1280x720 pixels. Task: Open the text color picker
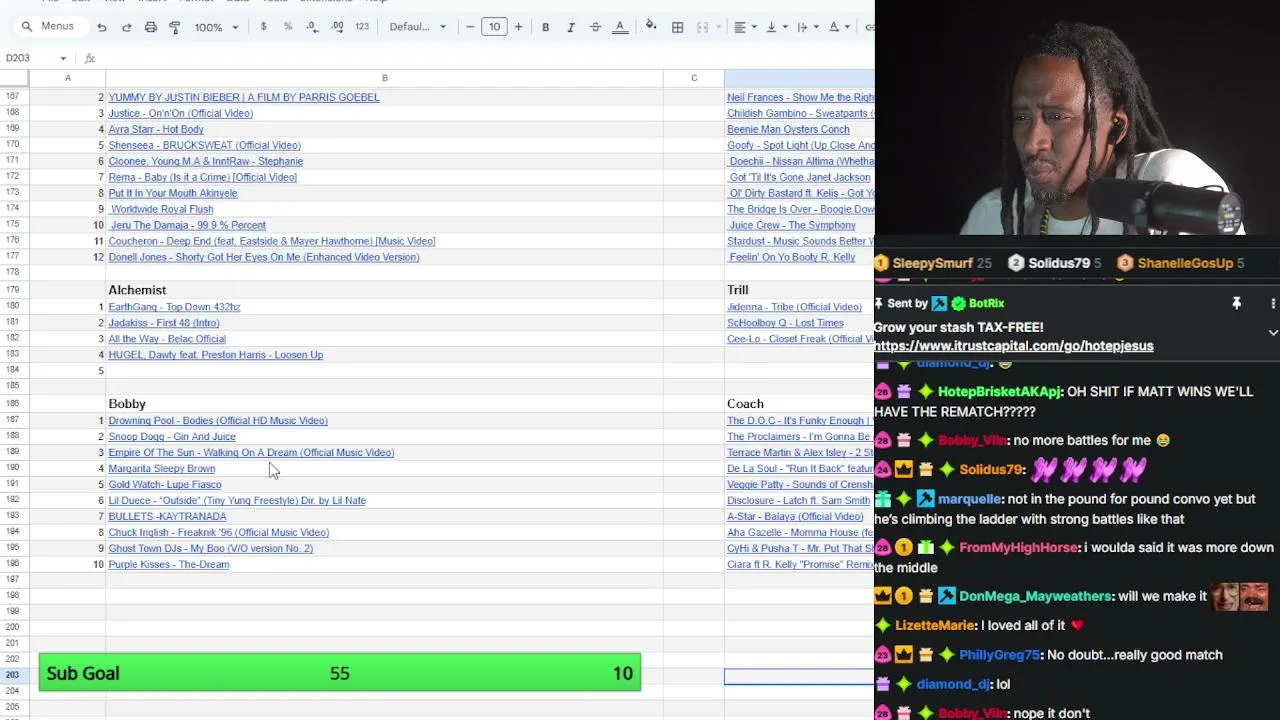(620, 27)
